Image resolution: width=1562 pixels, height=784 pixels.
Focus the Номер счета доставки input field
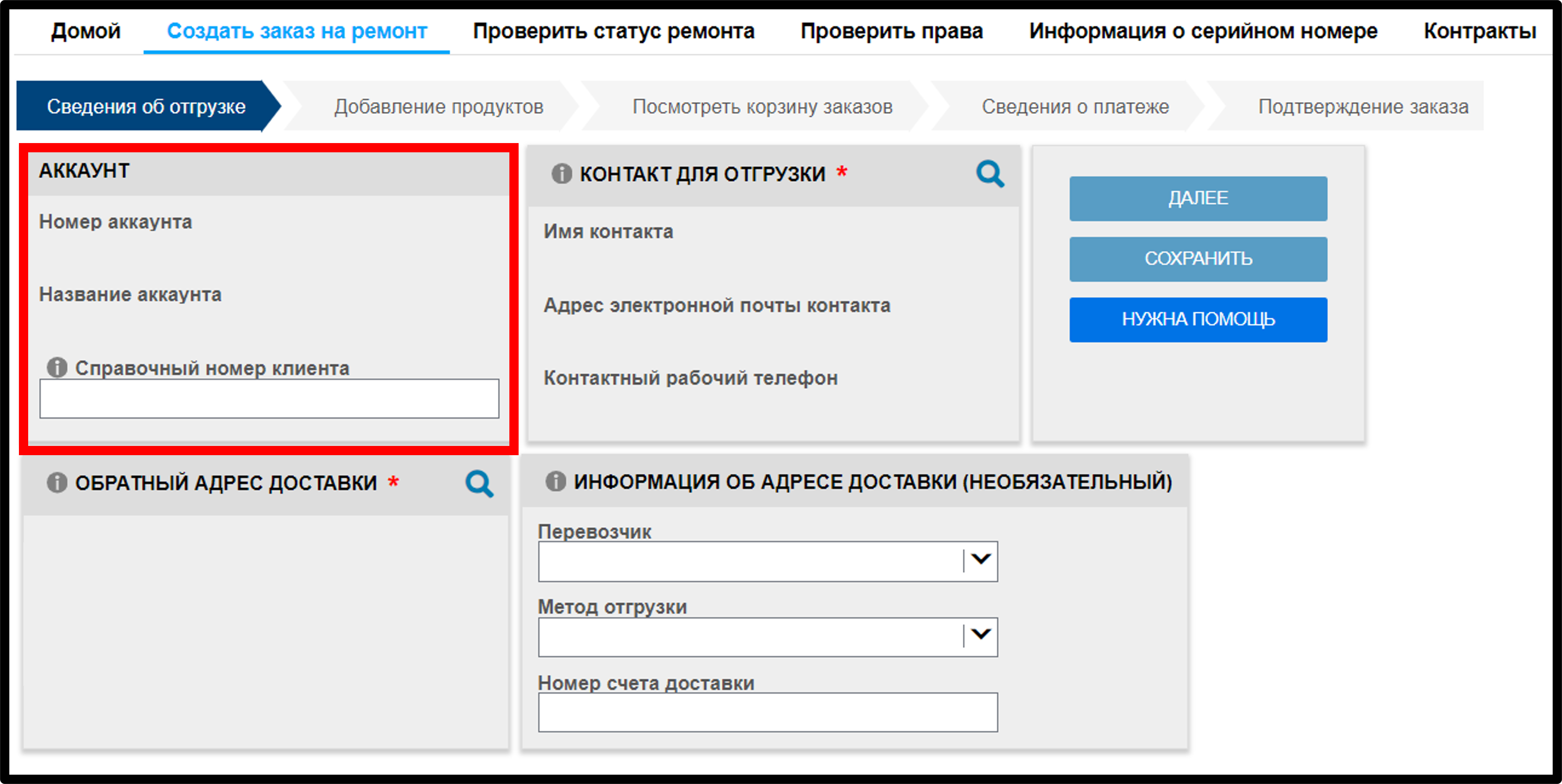[x=768, y=712]
